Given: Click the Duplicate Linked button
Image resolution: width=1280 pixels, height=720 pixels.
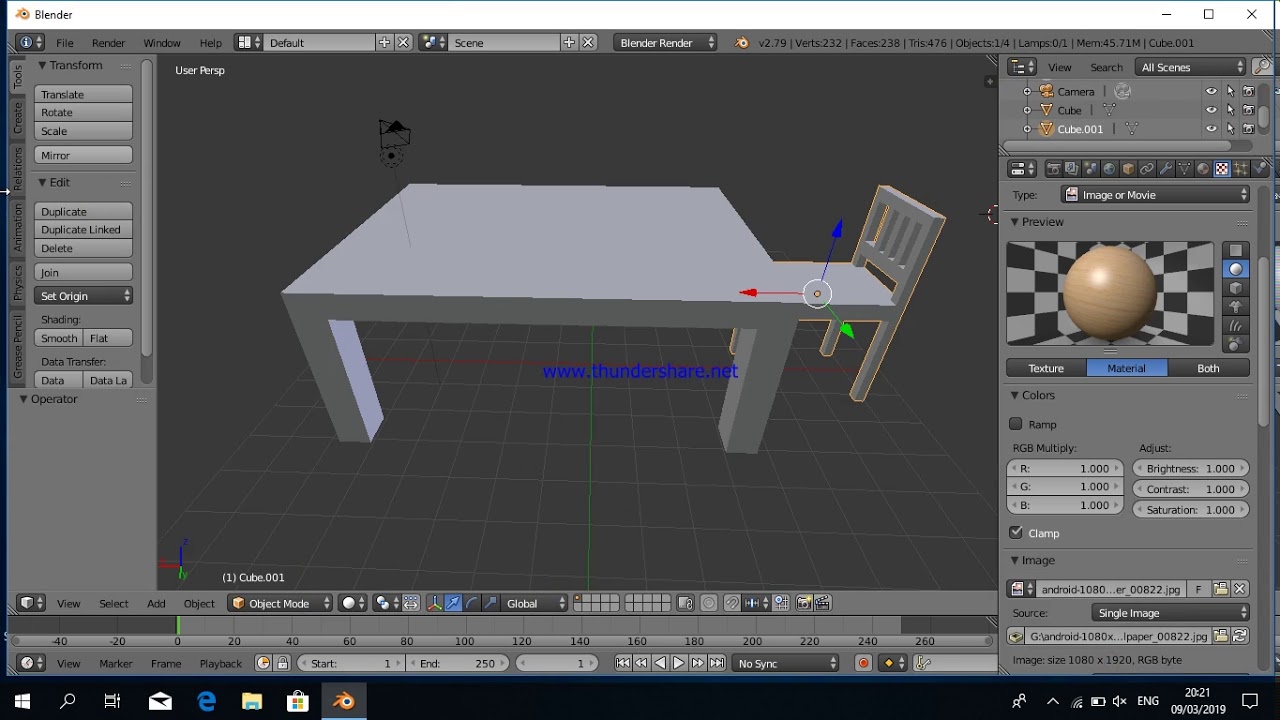Looking at the screenshot, I should coord(84,230).
